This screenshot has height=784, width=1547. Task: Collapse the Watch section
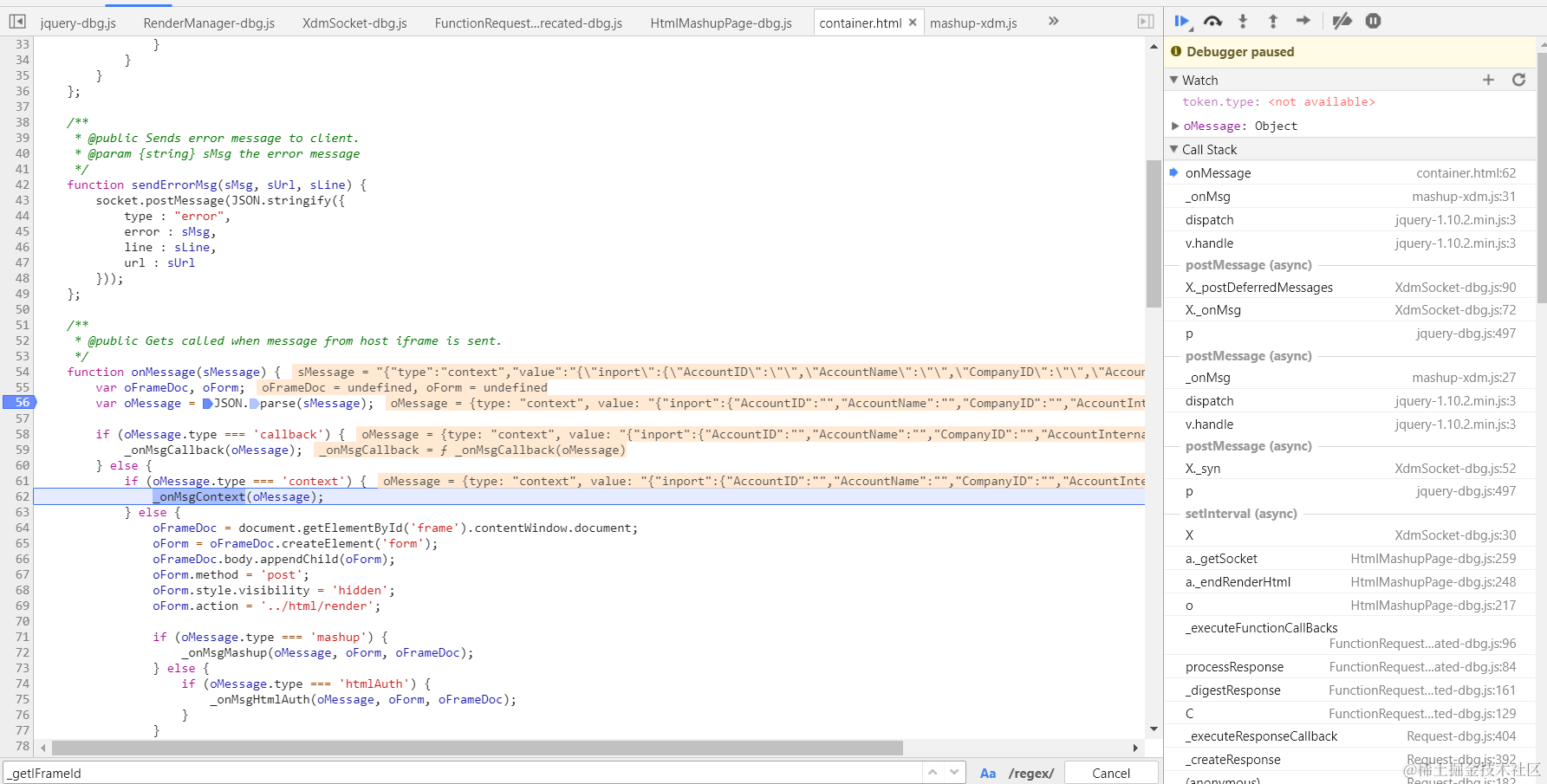pyautogui.click(x=1174, y=80)
